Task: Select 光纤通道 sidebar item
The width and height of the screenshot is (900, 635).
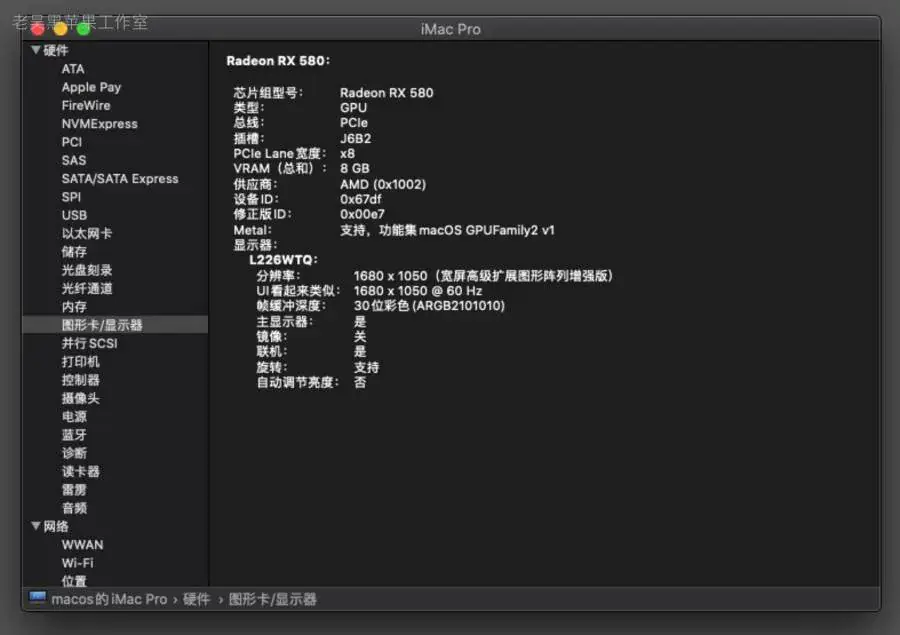Action: (x=87, y=288)
